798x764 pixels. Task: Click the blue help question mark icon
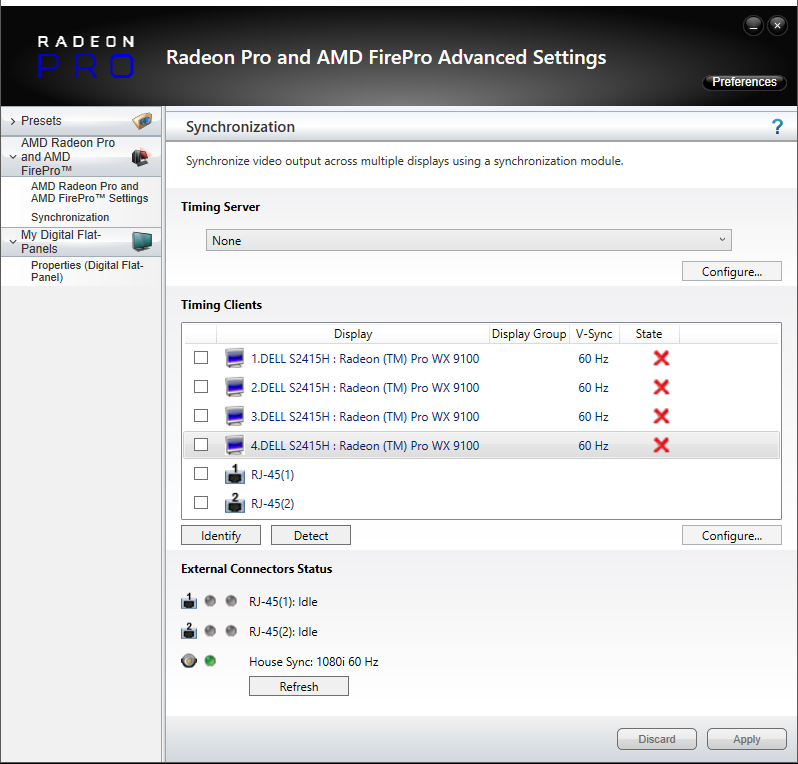point(777,127)
